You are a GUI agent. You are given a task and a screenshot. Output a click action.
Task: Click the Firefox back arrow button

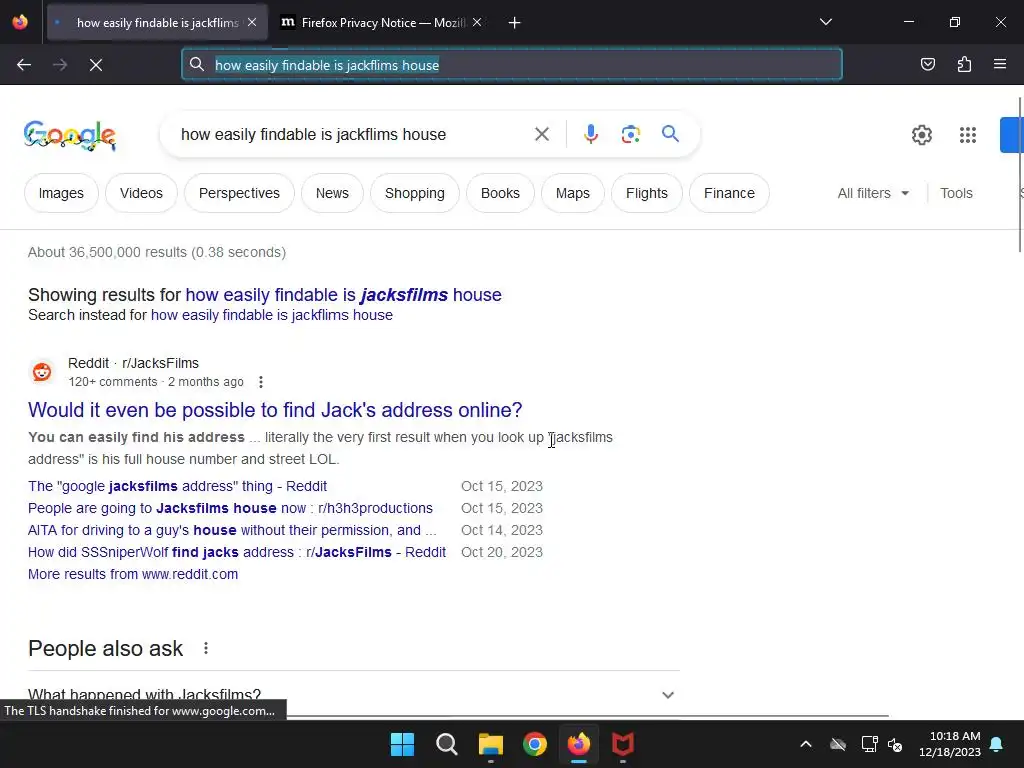[x=24, y=65]
